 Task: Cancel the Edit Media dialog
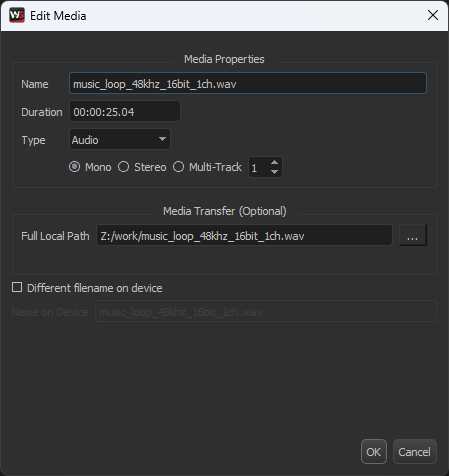click(x=415, y=452)
